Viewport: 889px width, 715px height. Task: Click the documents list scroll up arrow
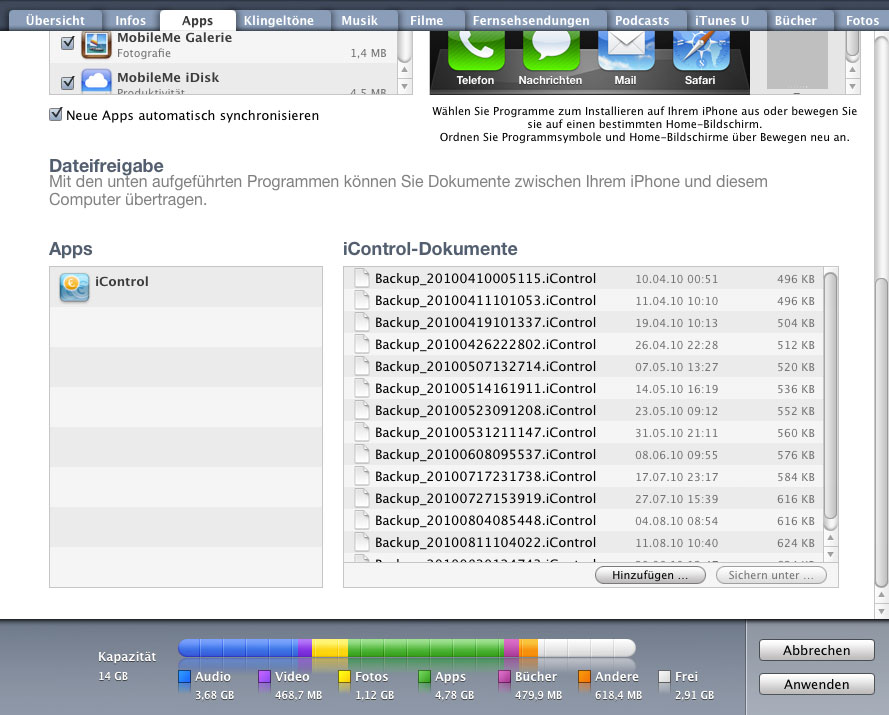point(830,538)
